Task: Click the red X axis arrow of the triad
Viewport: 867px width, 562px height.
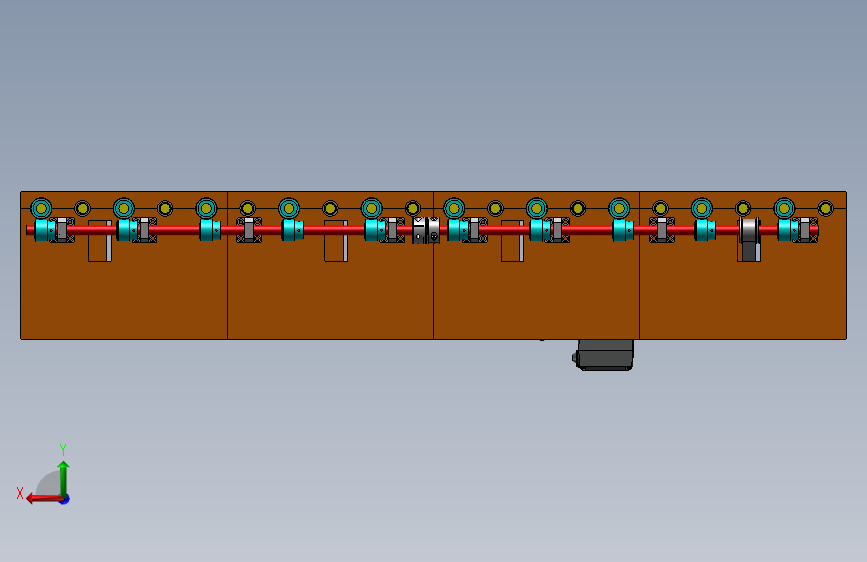Action: (x=44, y=499)
